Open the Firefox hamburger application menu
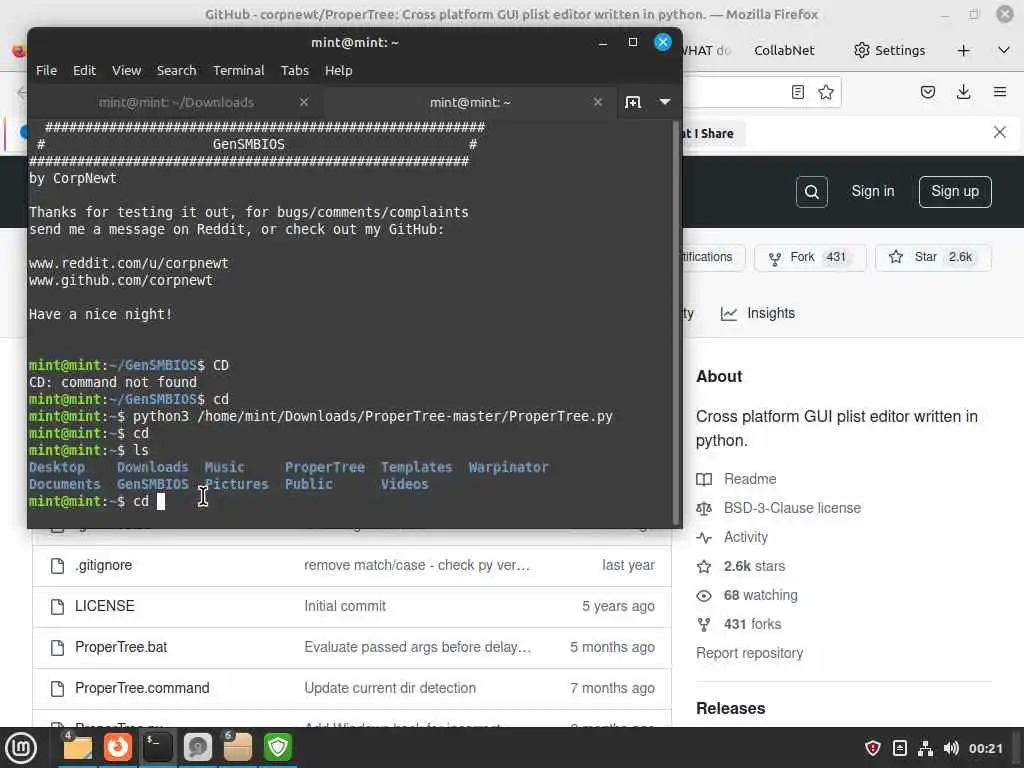The image size is (1024, 768). pos(999,92)
